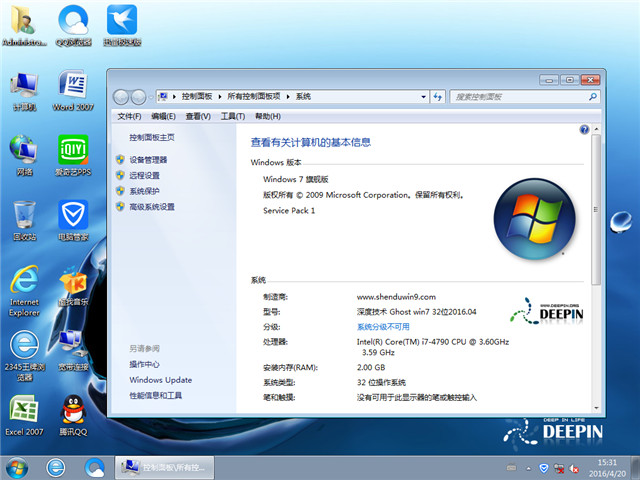
Task: Open QQ Browser from the taskbar
Action: [x=95, y=468]
